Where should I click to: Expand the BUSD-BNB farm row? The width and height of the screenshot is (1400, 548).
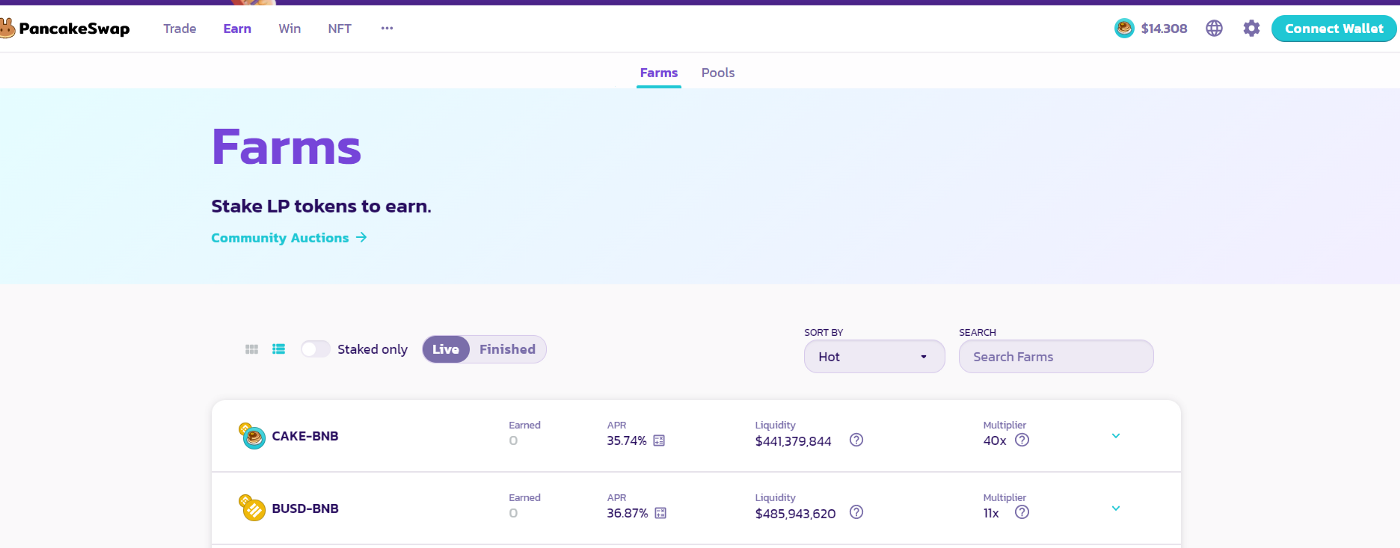click(x=1116, y=508)
